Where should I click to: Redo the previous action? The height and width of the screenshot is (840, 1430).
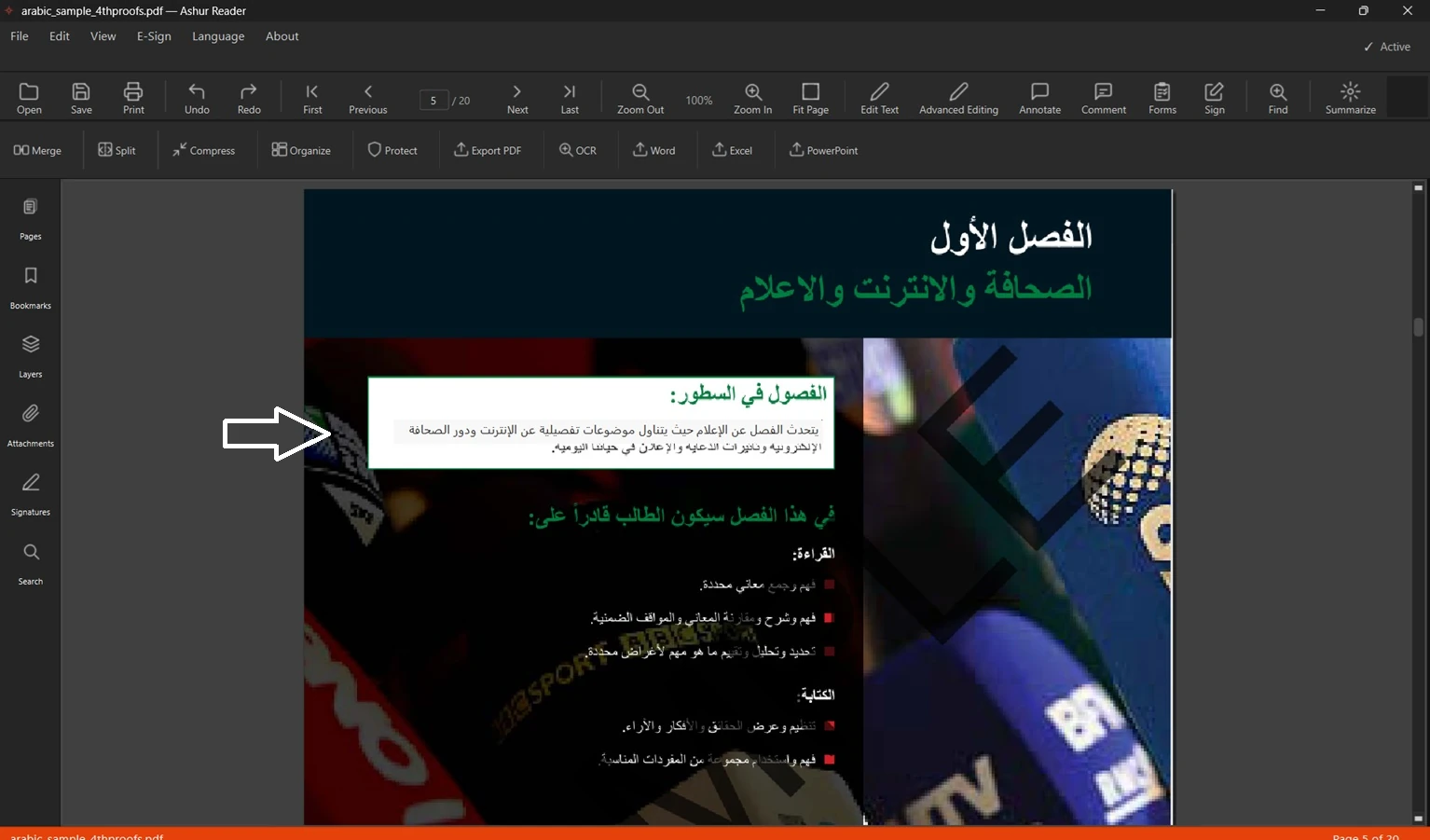[x=249, y=98]
